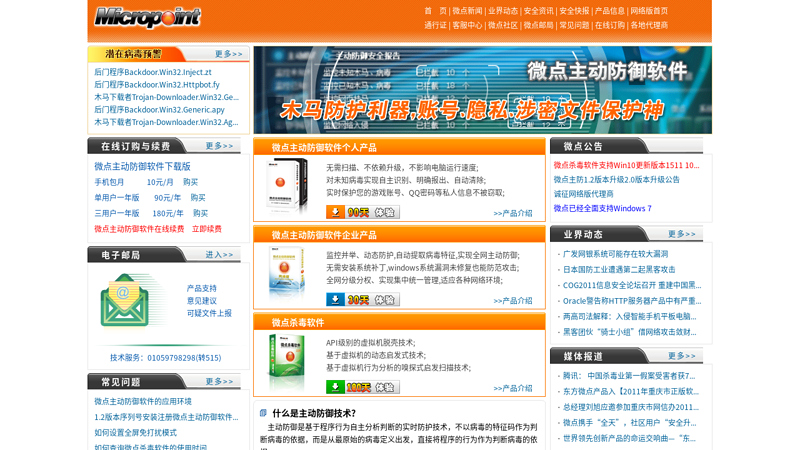This screenshot has height=450, width=800.
Task: Open >>产品介绍 for personal product
Action: (513, 213)
